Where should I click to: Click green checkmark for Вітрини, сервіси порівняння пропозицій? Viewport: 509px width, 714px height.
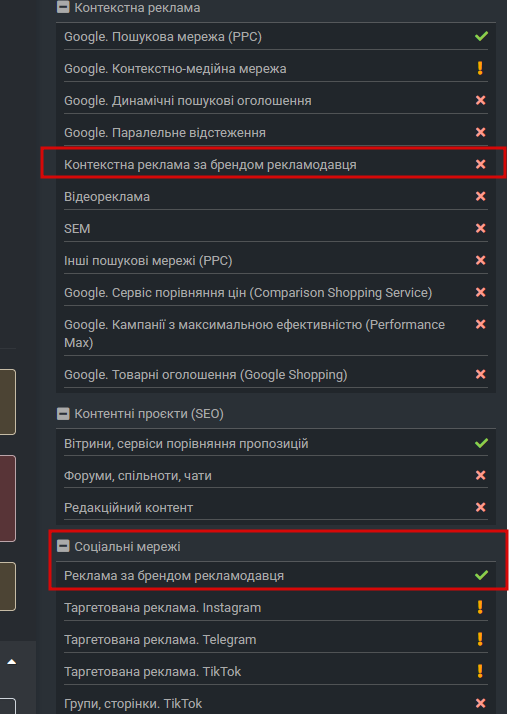tap(481, 443)
